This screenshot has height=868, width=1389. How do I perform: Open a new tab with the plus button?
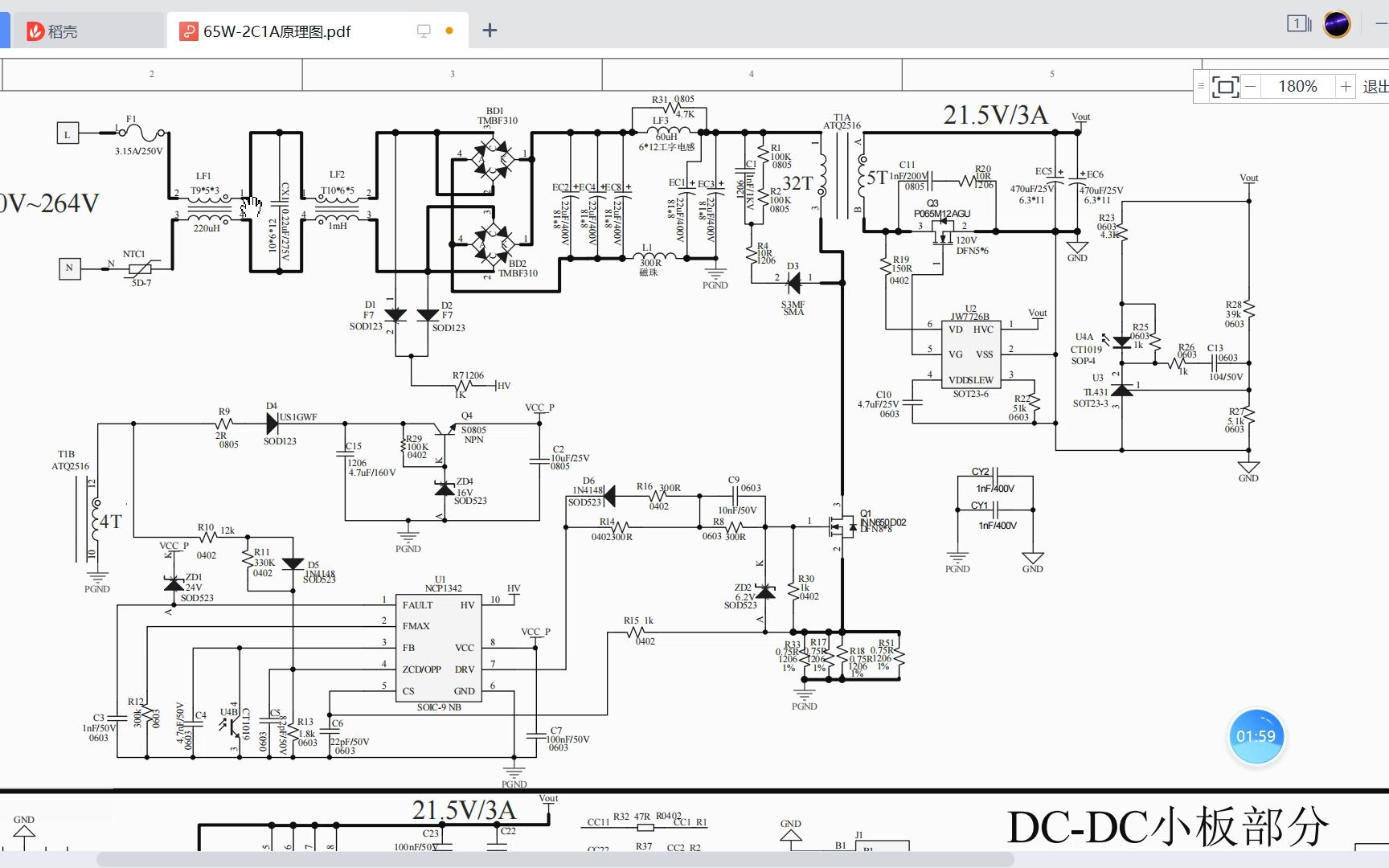point(490,31)
